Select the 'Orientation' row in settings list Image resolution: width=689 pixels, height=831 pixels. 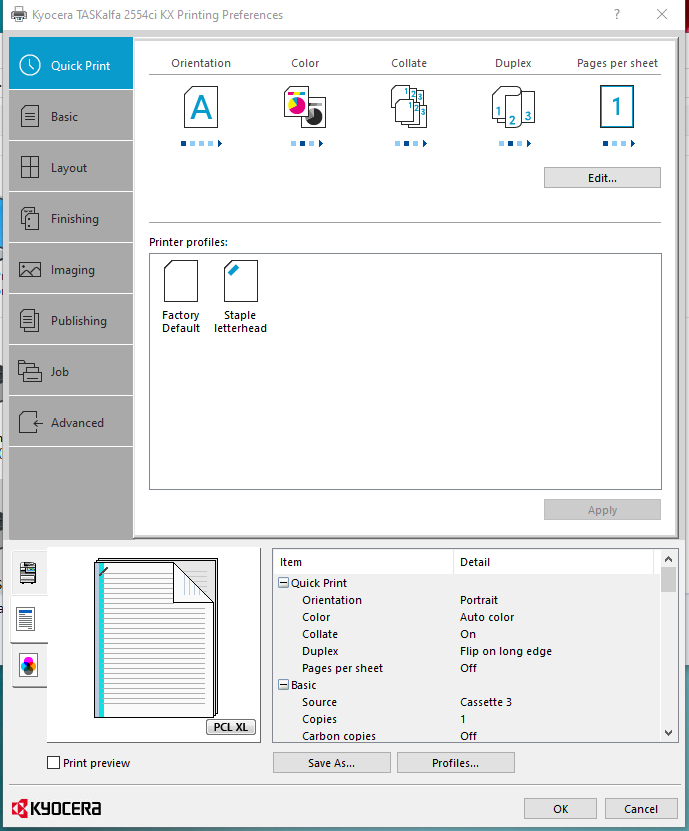pos(467,600)
